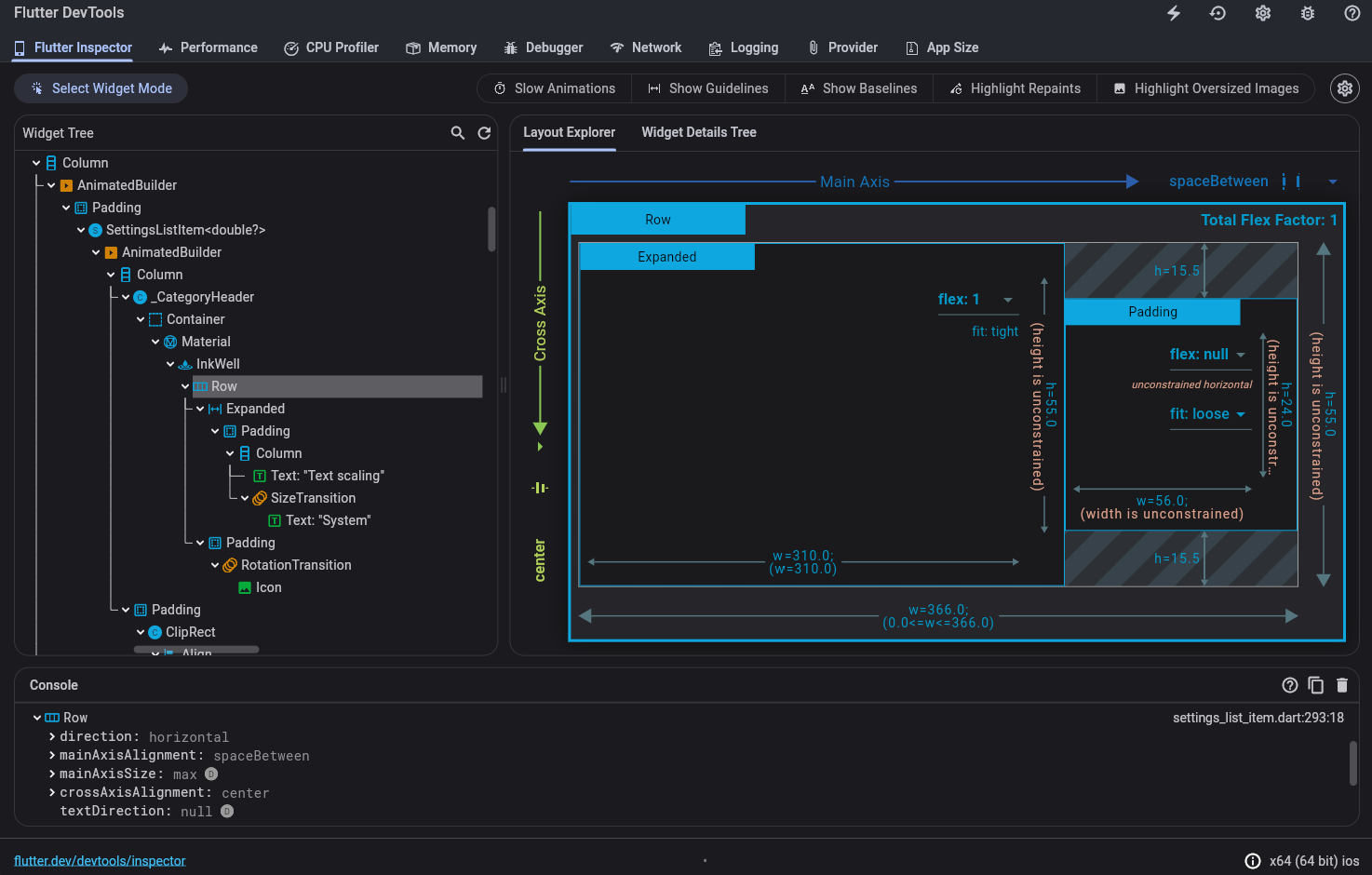Enable Highlight Repaints
The image size is (1372, 875).
coord(1015,87)
